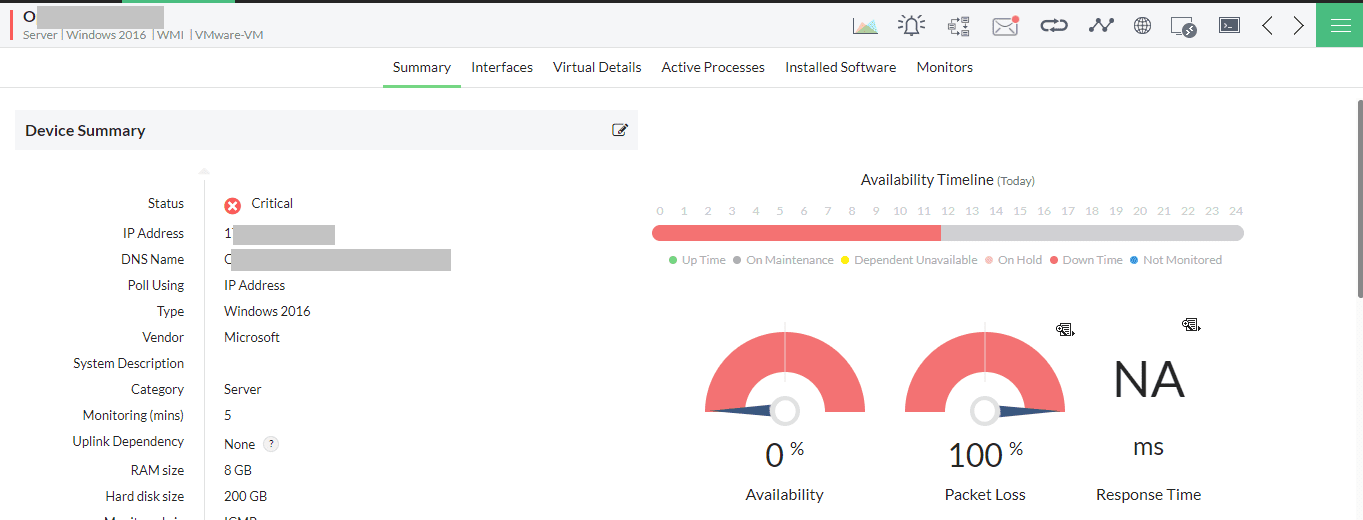Expand the green hamburger menu
This screenshot has height=520, width=1363.
pyautogui.click(x=1339, y=25)
